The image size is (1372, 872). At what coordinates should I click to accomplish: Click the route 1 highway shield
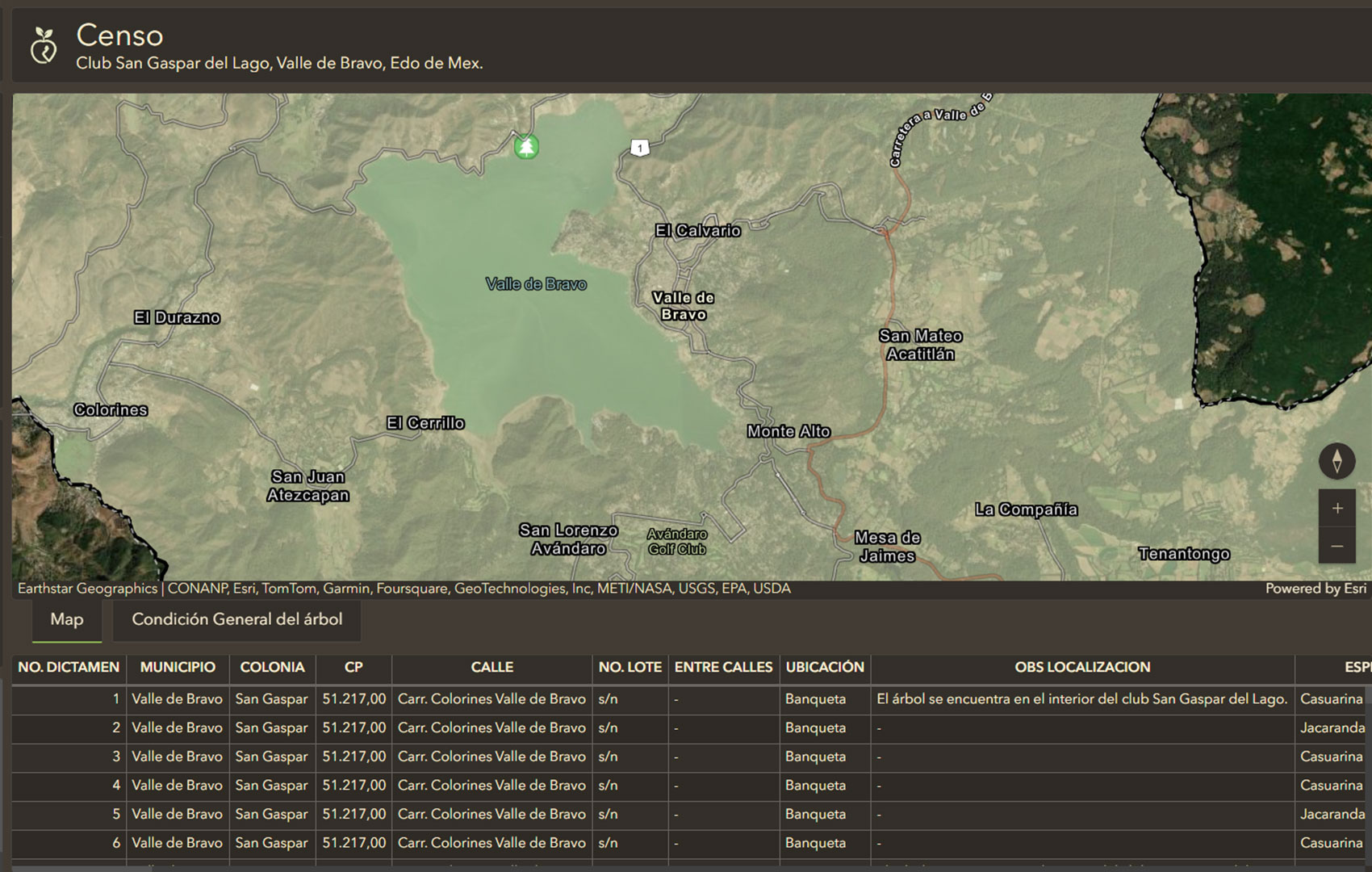click(x=639, y=148)
